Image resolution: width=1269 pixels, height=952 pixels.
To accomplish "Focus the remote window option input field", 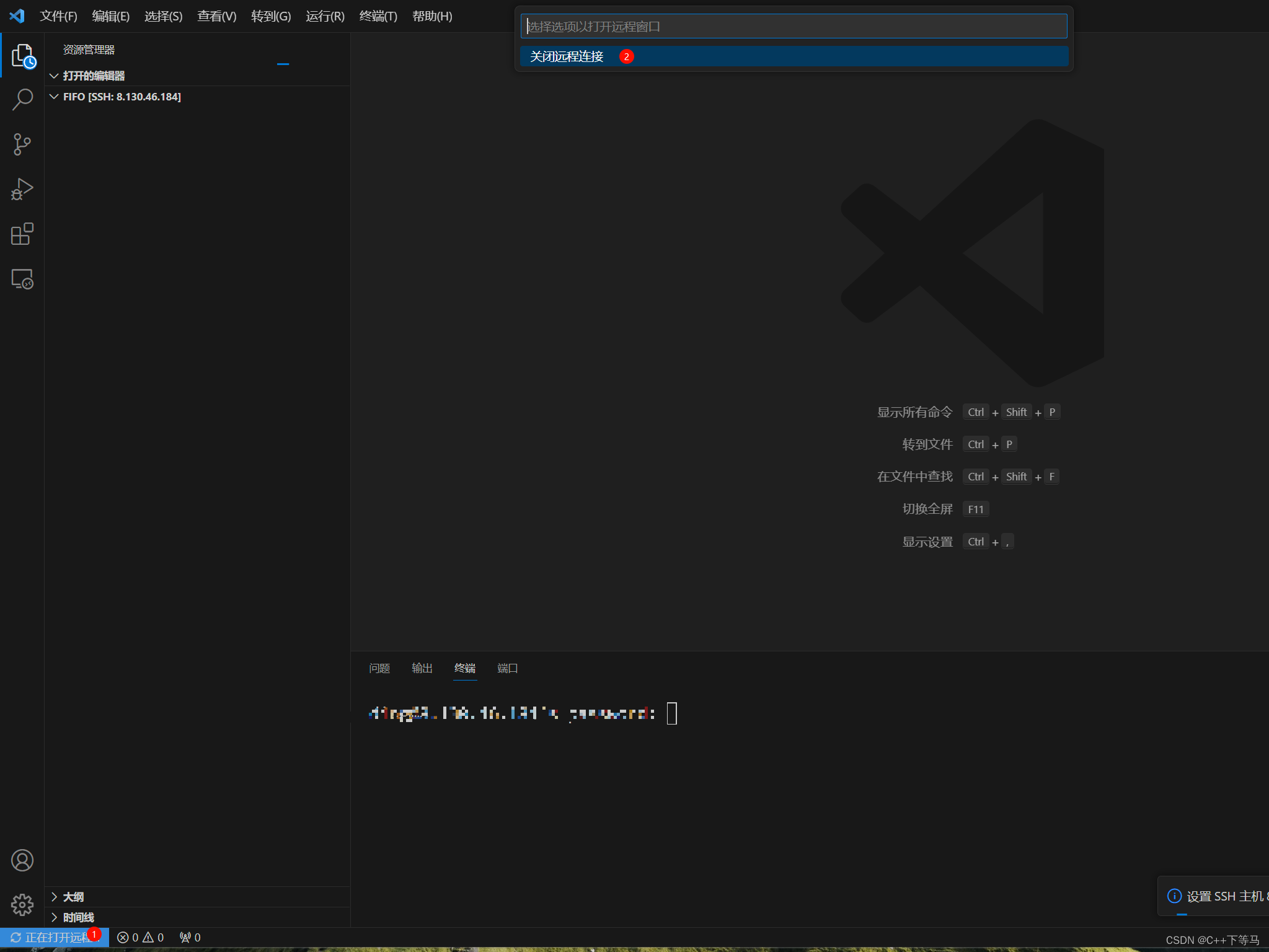I will click(794, 27).
